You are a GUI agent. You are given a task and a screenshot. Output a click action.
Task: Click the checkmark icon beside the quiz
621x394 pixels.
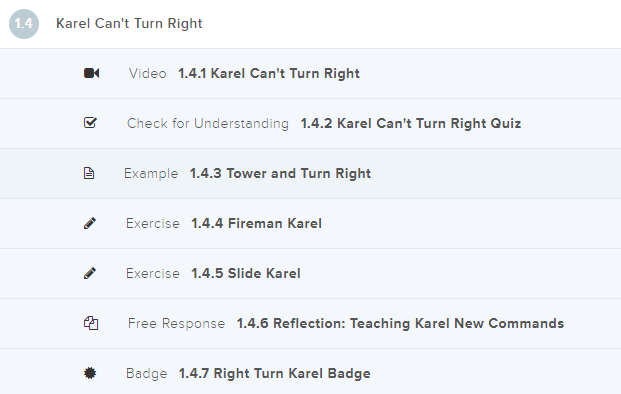(x=90, y=123)
